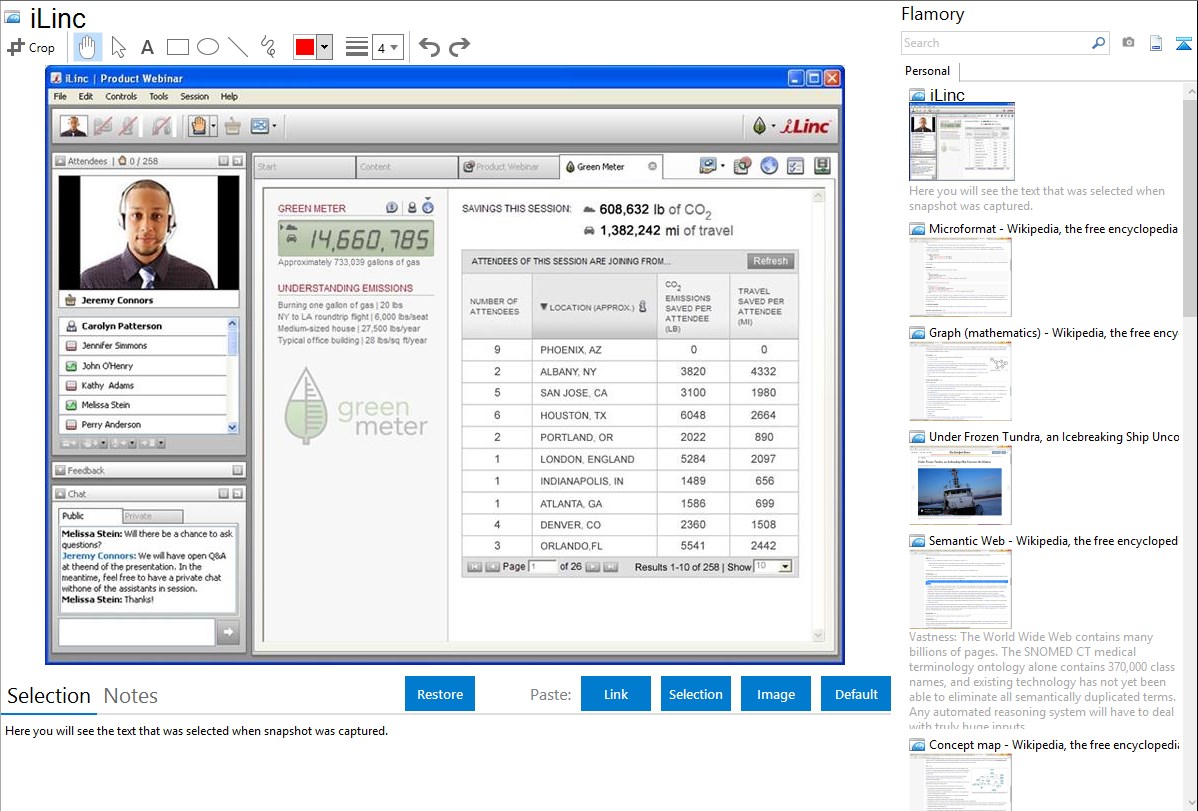Select attendee Melissa Stein in the list
Viewport: 1198px width, 811px height.
point(143,405)
